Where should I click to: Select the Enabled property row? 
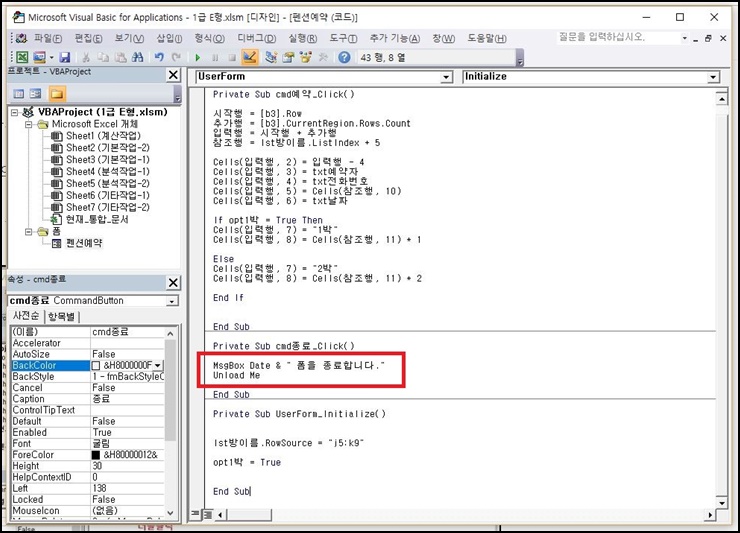click(x=88, y=432)
